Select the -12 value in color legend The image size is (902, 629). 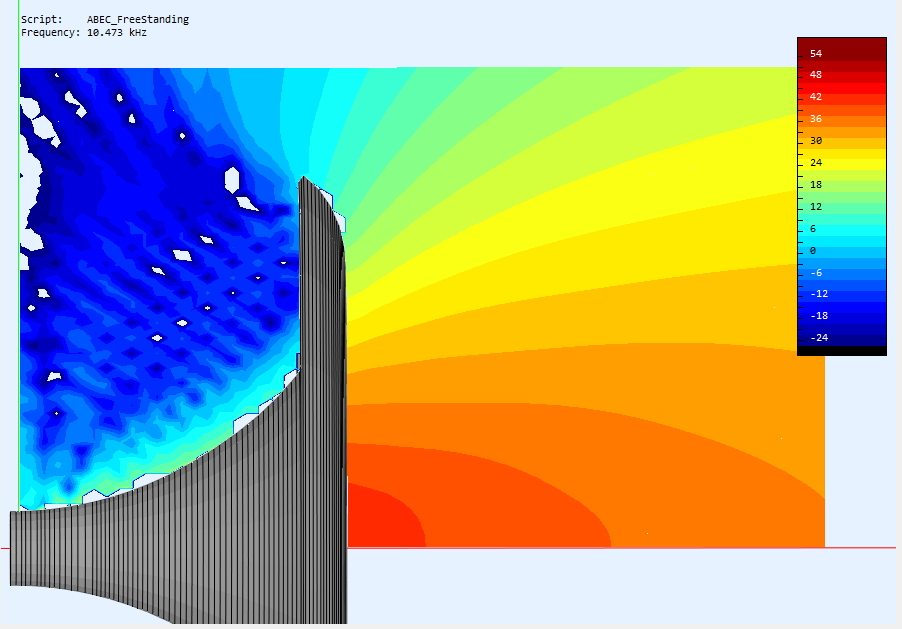point(819,293)
